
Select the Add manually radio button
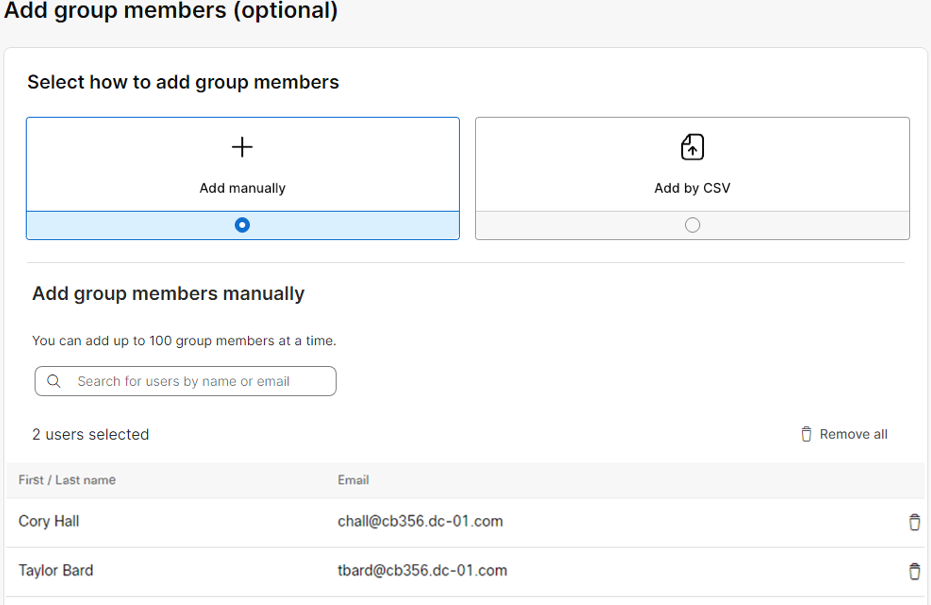coord(242,225)
